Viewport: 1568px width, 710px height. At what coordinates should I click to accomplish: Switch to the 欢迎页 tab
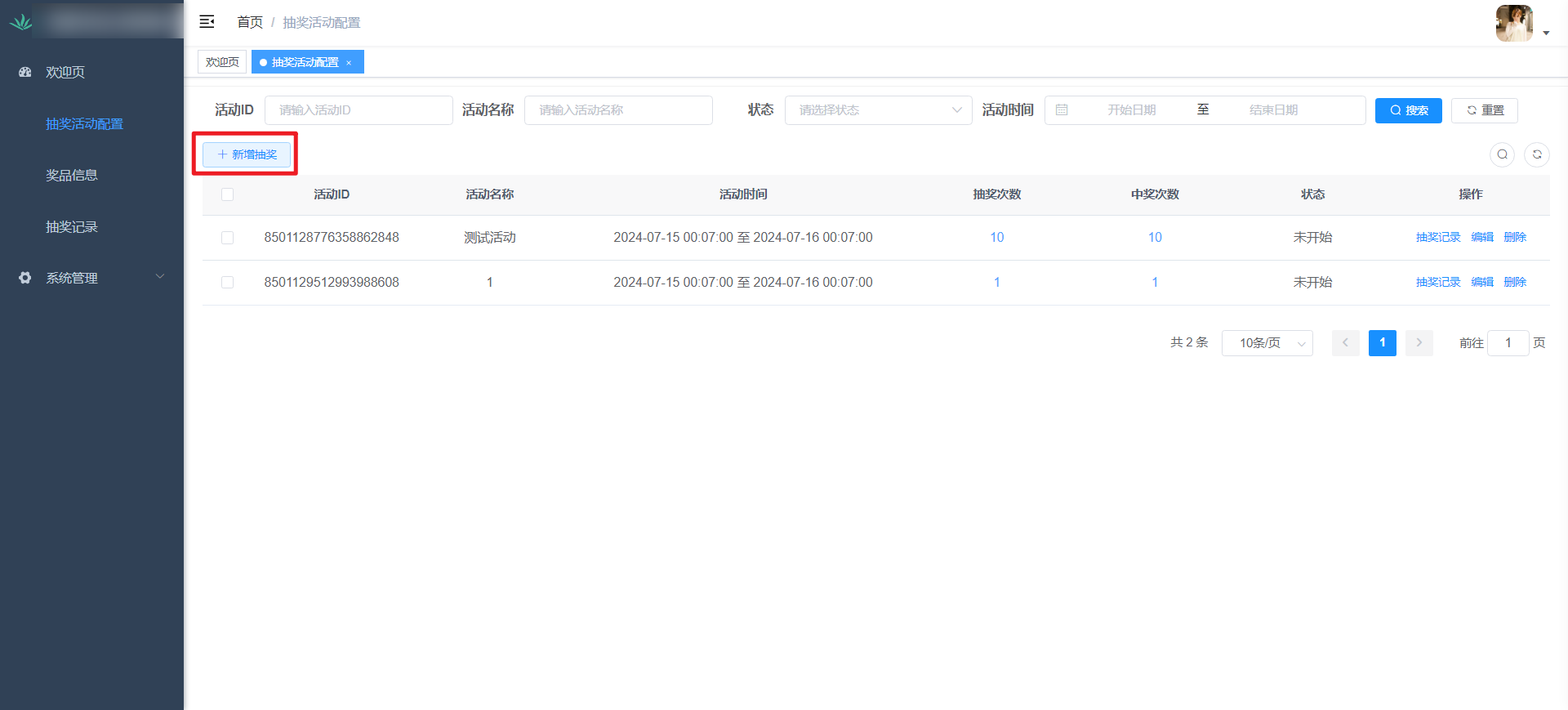[x=222, y=62]
